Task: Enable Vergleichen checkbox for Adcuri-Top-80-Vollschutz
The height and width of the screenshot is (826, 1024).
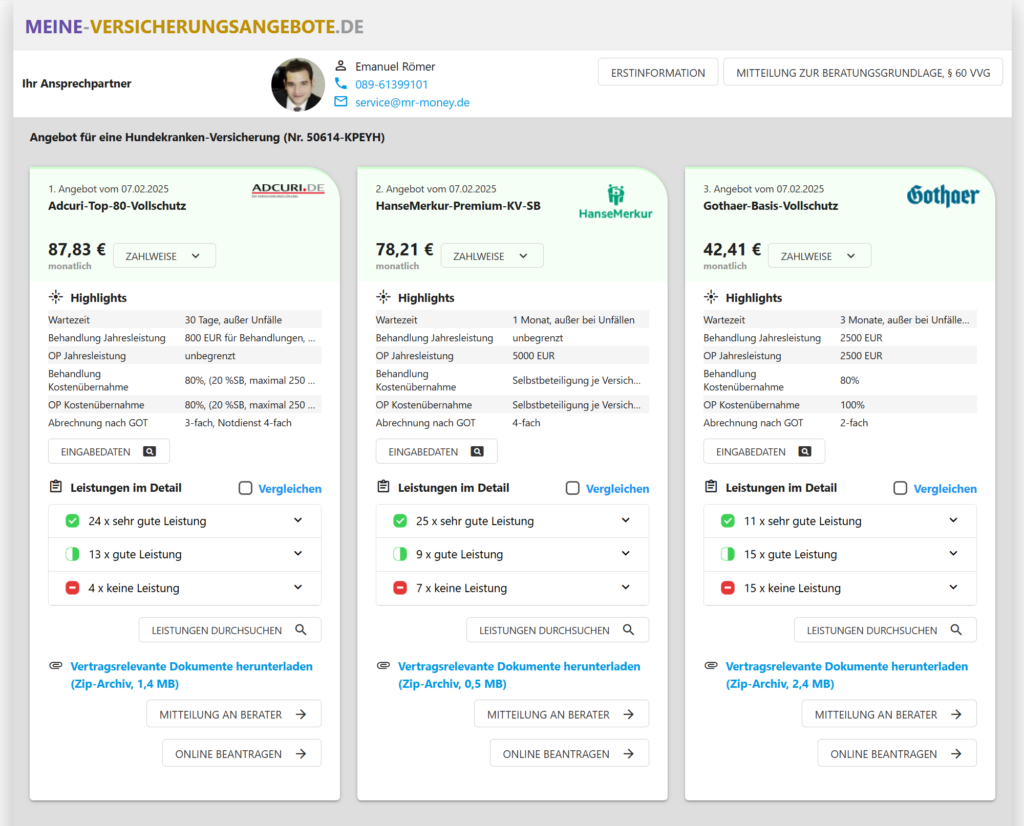Action: tap(245, 488)
